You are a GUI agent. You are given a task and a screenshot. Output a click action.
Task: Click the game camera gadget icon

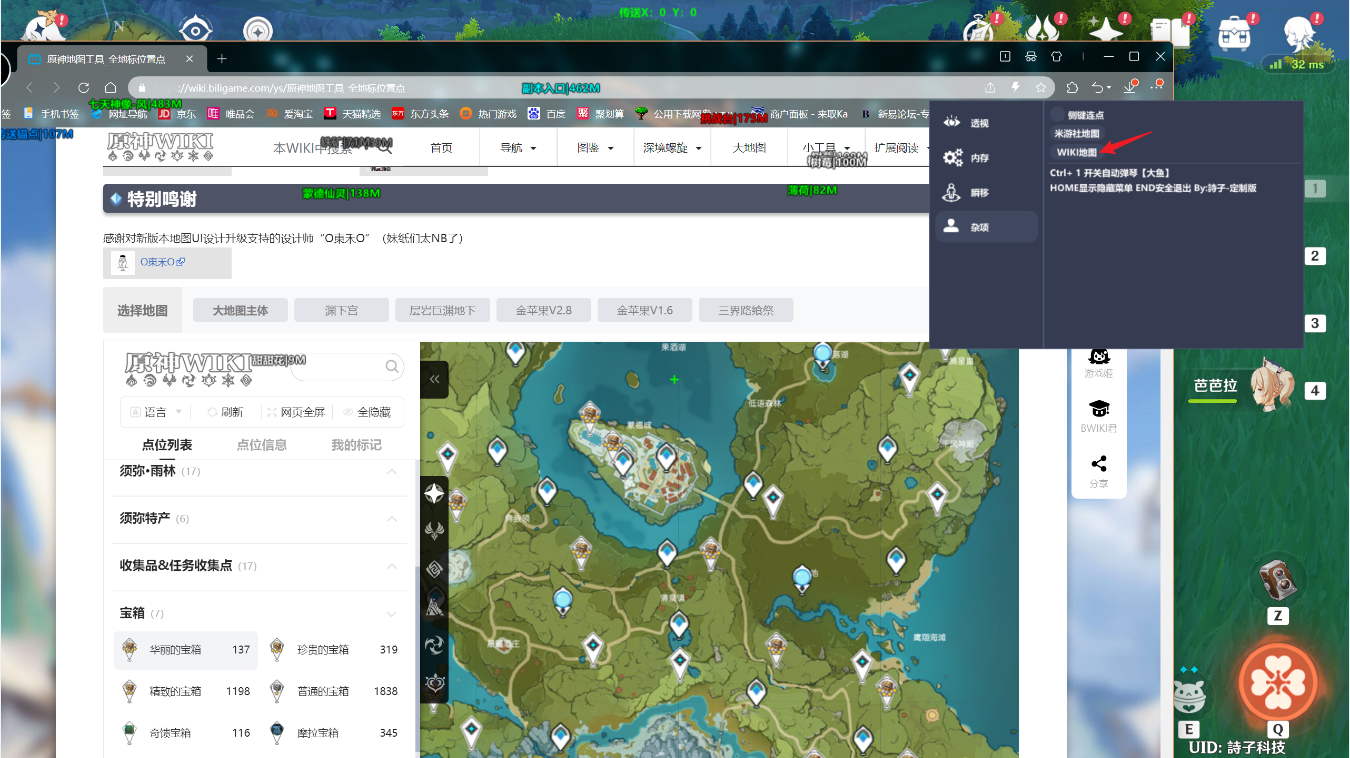click(1277, 579)
